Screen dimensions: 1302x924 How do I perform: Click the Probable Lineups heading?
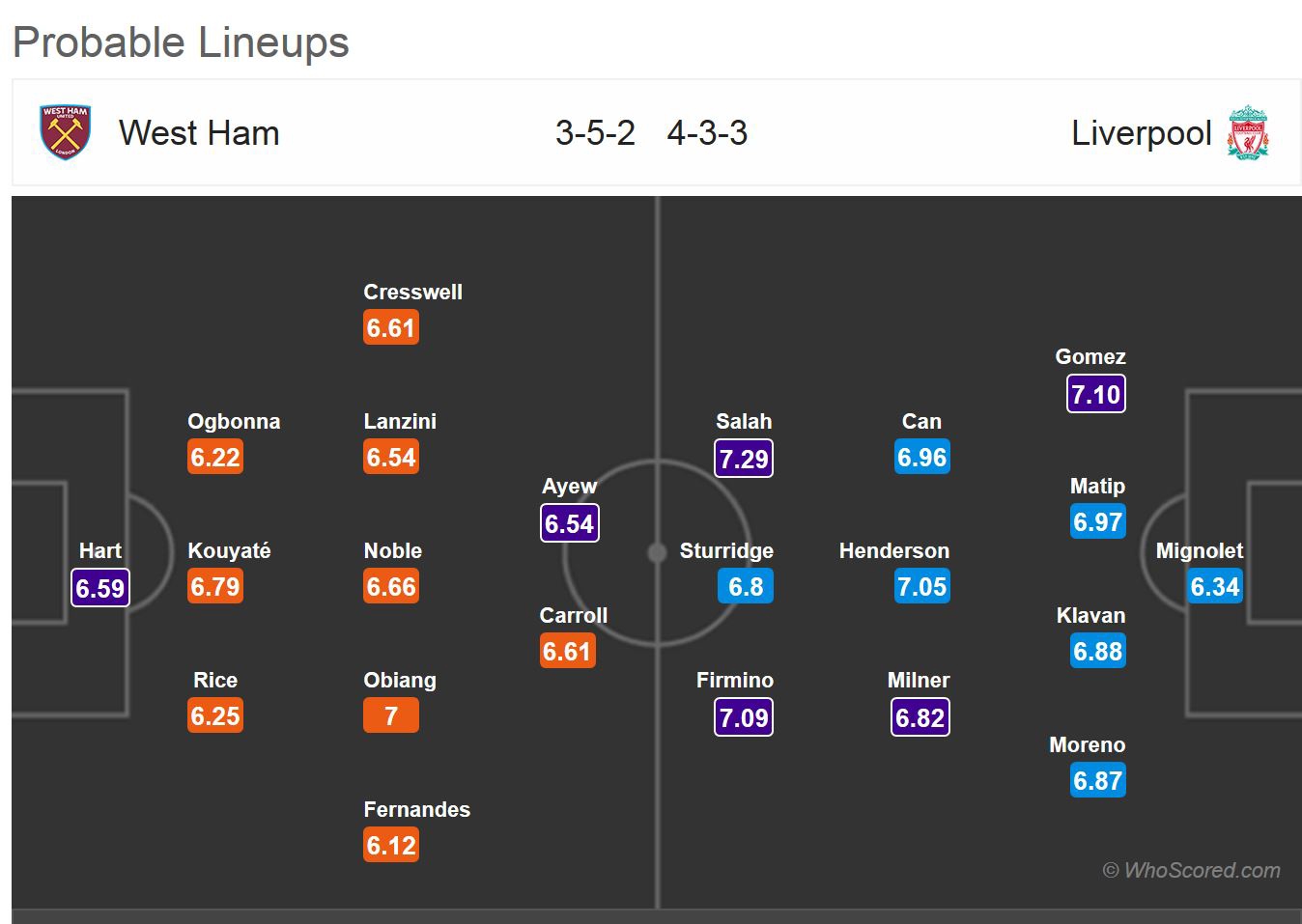(x=181, y=42)
